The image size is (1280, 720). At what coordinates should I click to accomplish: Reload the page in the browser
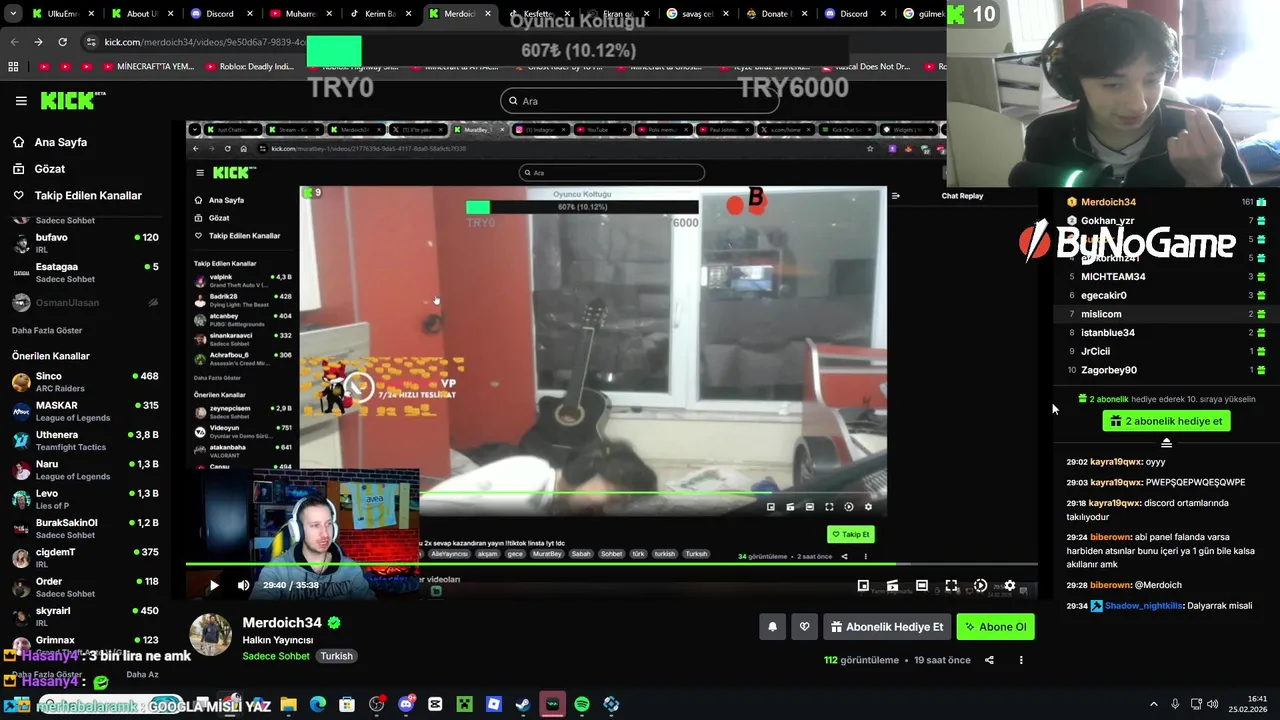tap(62, 42)
